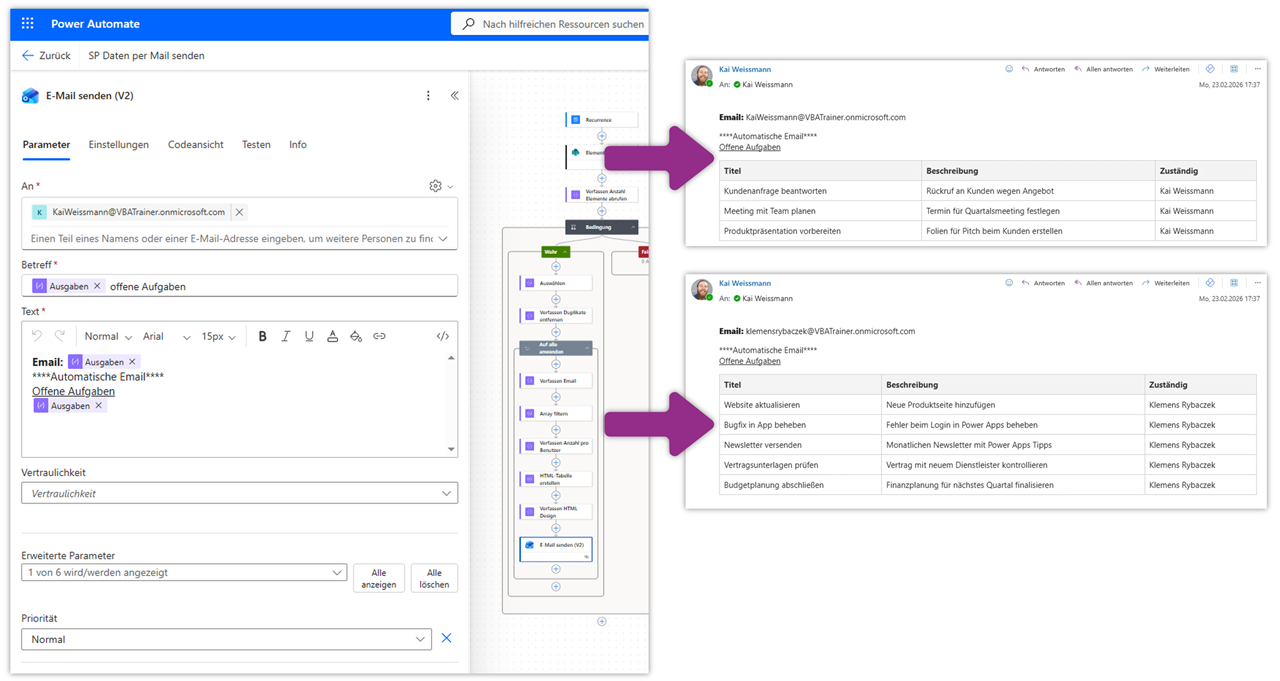
Task: Open the highlight color bucket tool
Action: [356, 336]
